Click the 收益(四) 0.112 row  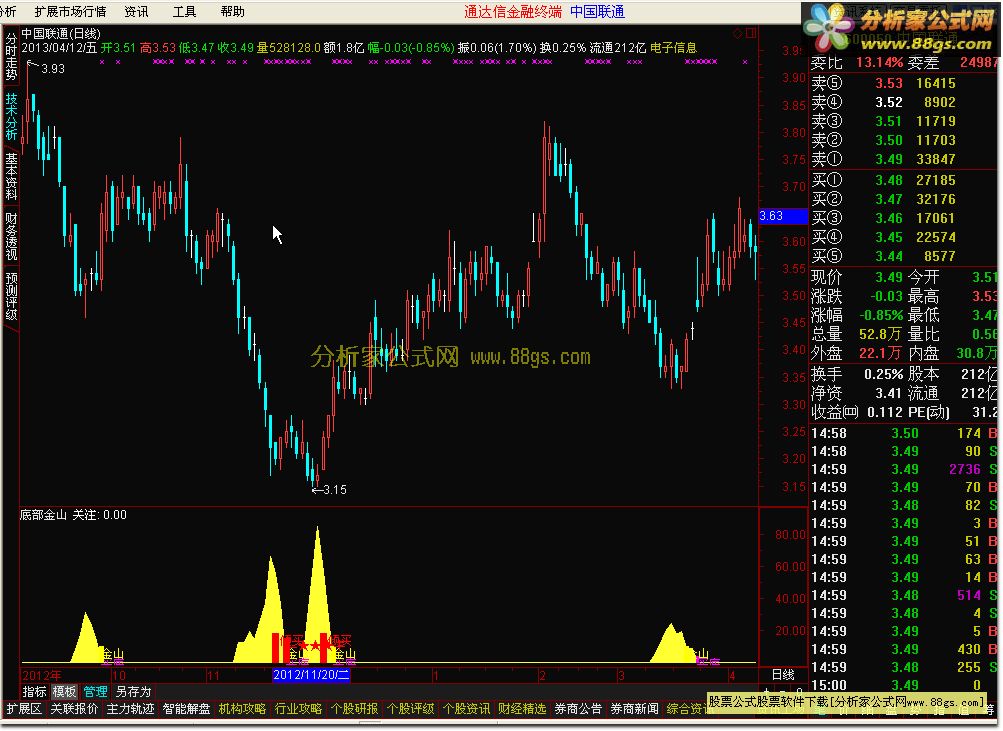coord(857,413)
